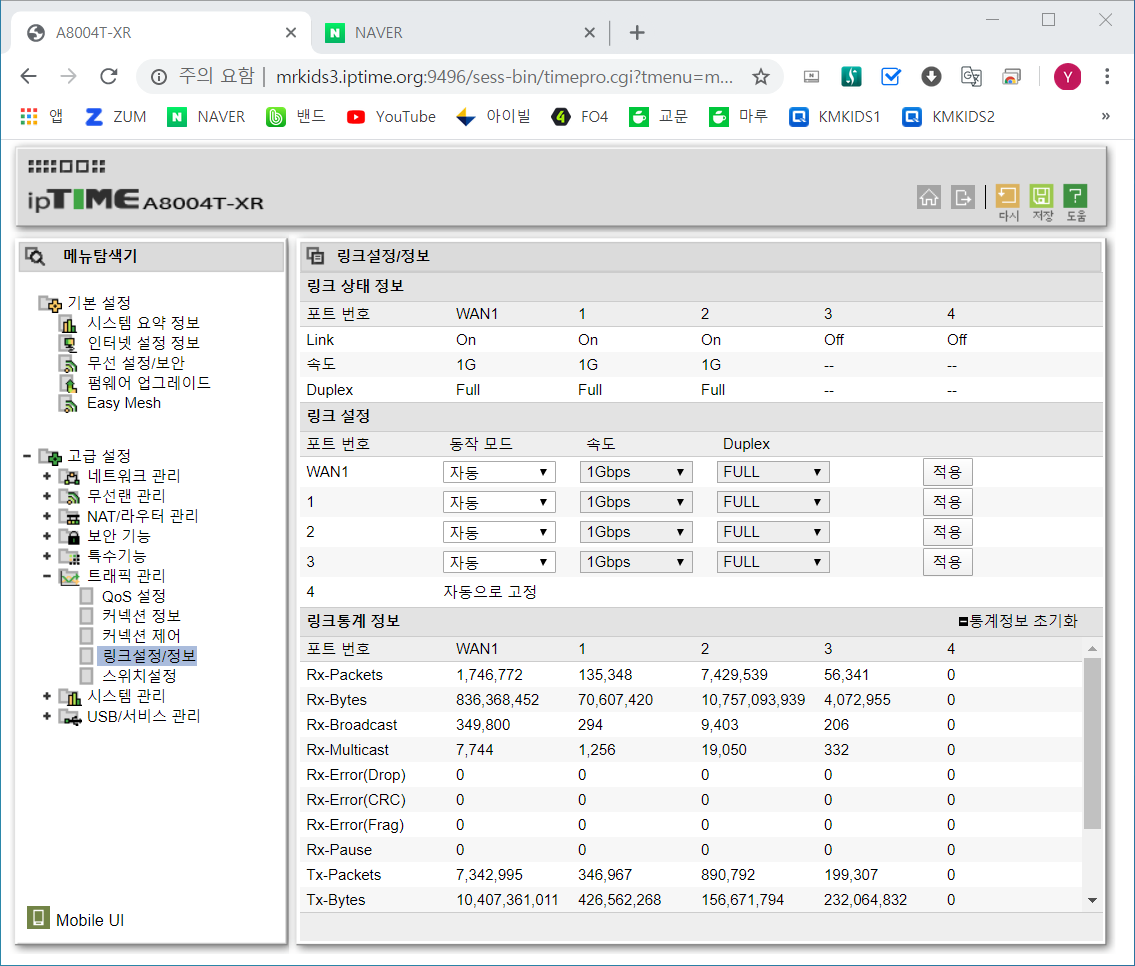Open the ZUM bookmark
This screenshot has width=1135, height=966.
[x=116, y=116]
